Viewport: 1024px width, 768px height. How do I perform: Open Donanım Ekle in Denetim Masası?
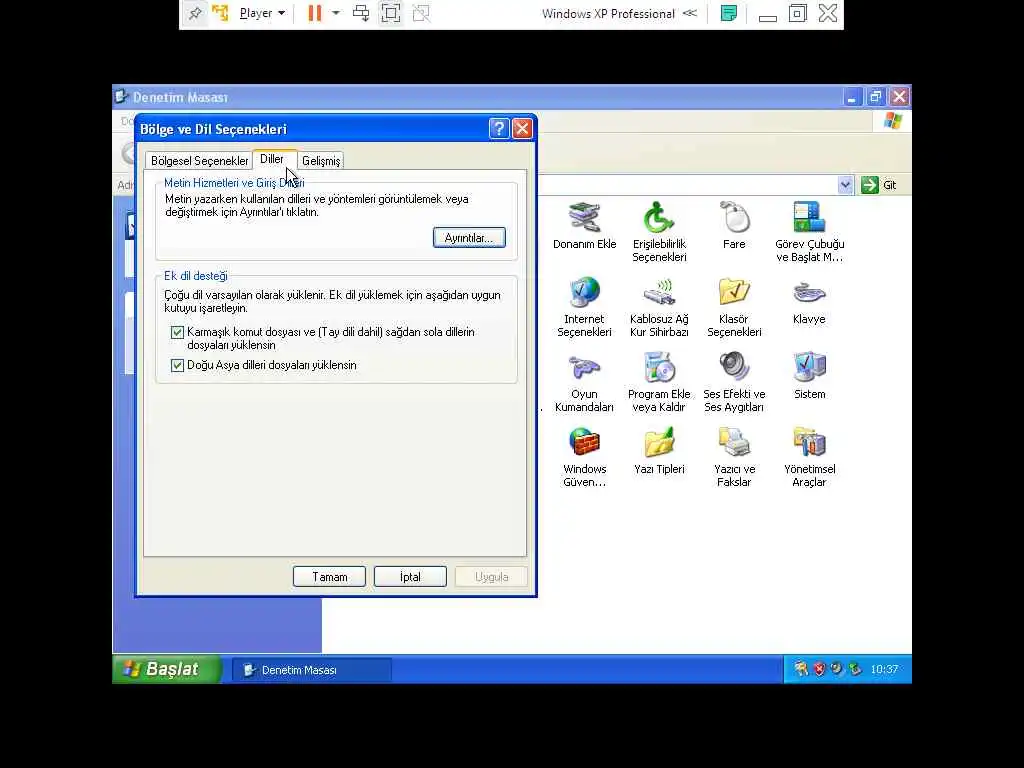click(x=584, y=226)
